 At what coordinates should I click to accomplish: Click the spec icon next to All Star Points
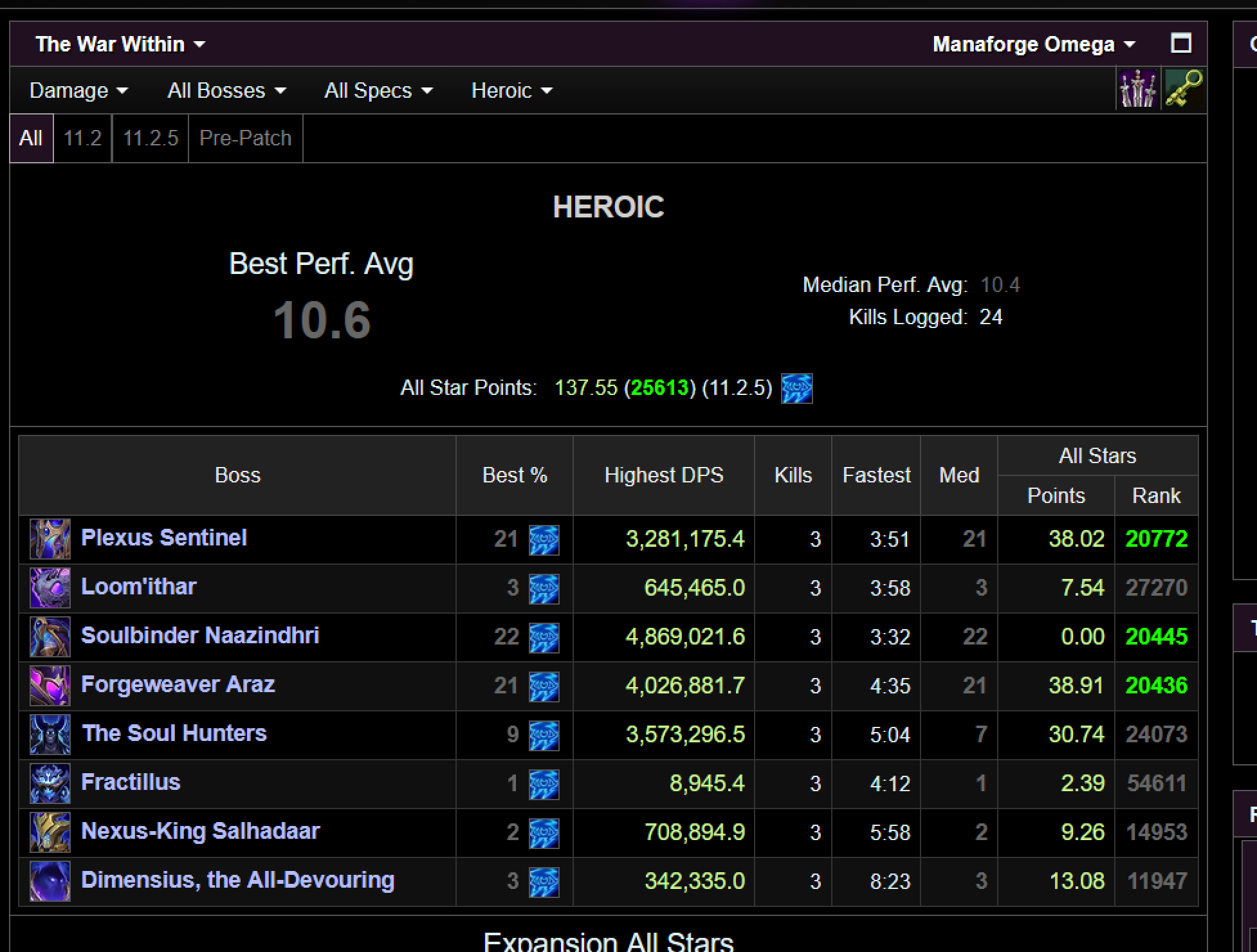coord(796,389)
